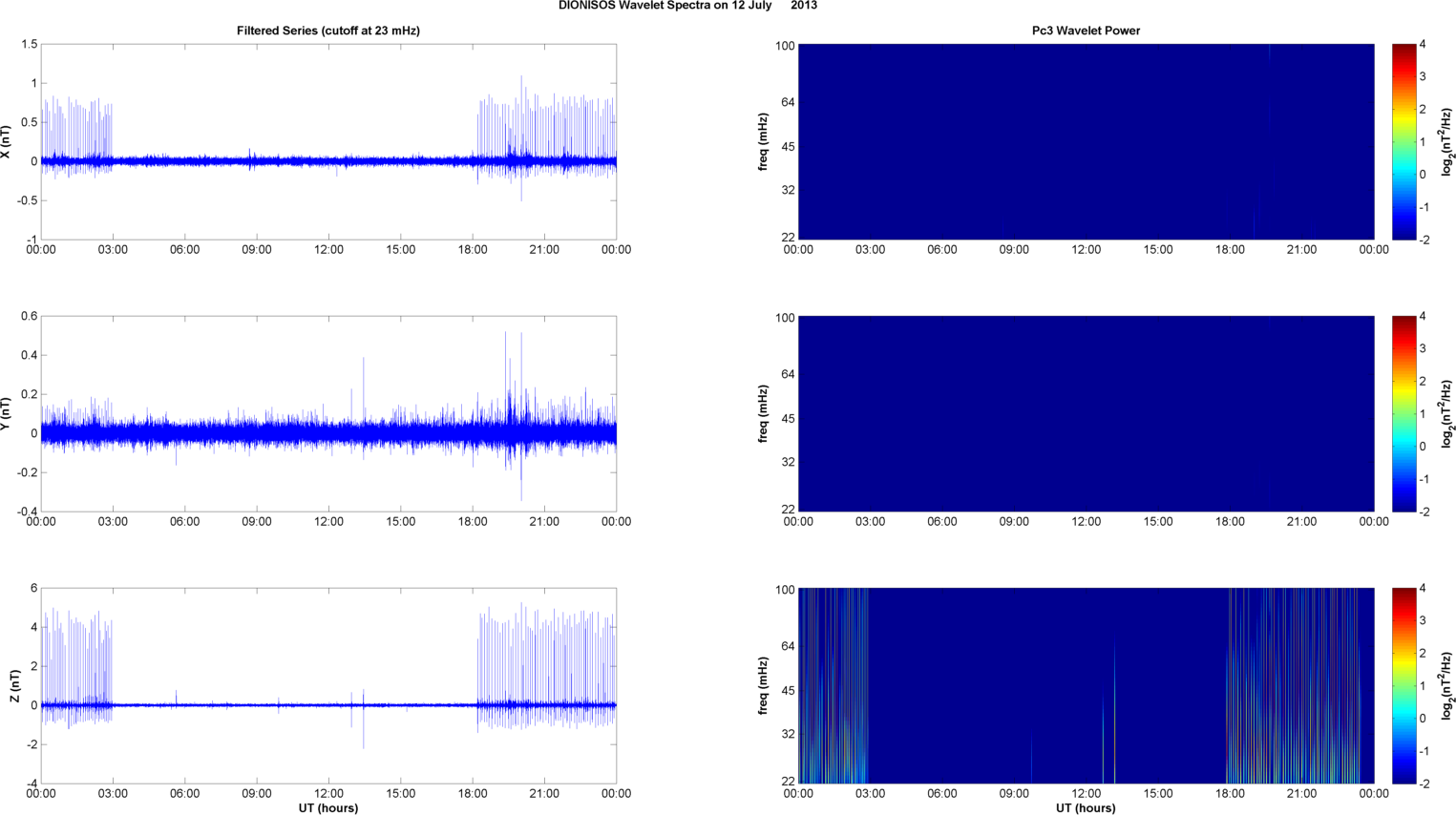The height and width of the screenshot is (815, 1456).
Task: Click the Y component wavelet power spectrogram
Action: tap(1086, 413)
